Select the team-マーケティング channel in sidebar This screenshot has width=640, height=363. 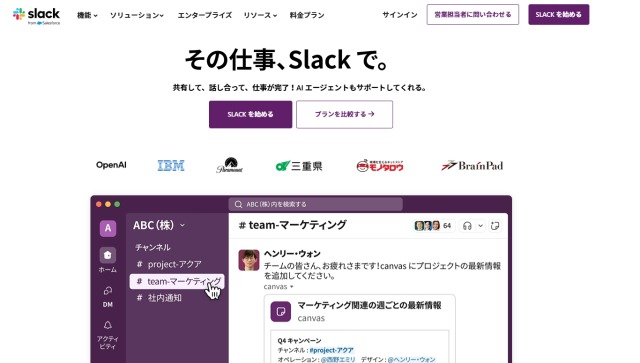(x=177, y=281)
